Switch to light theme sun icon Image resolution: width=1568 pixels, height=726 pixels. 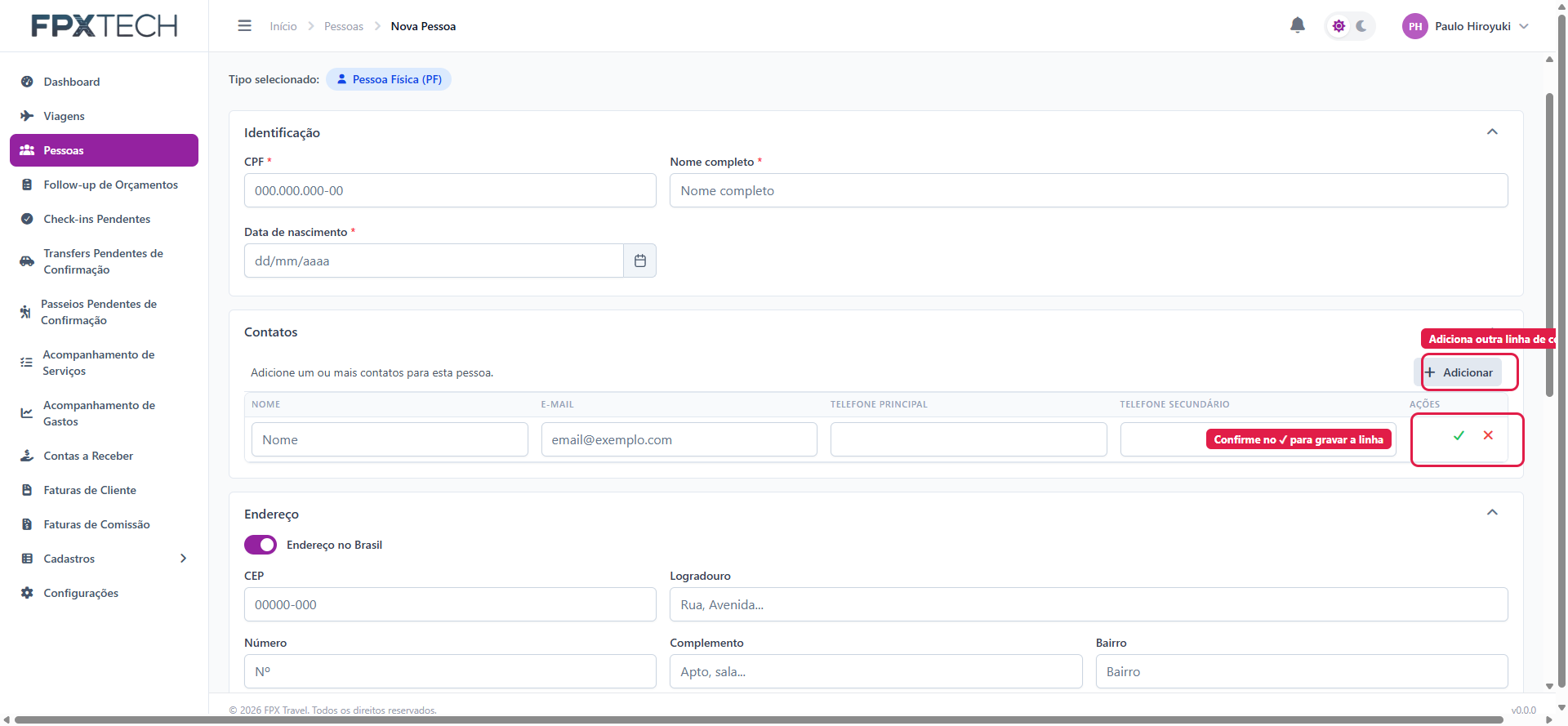click(x=1339, y=26)
